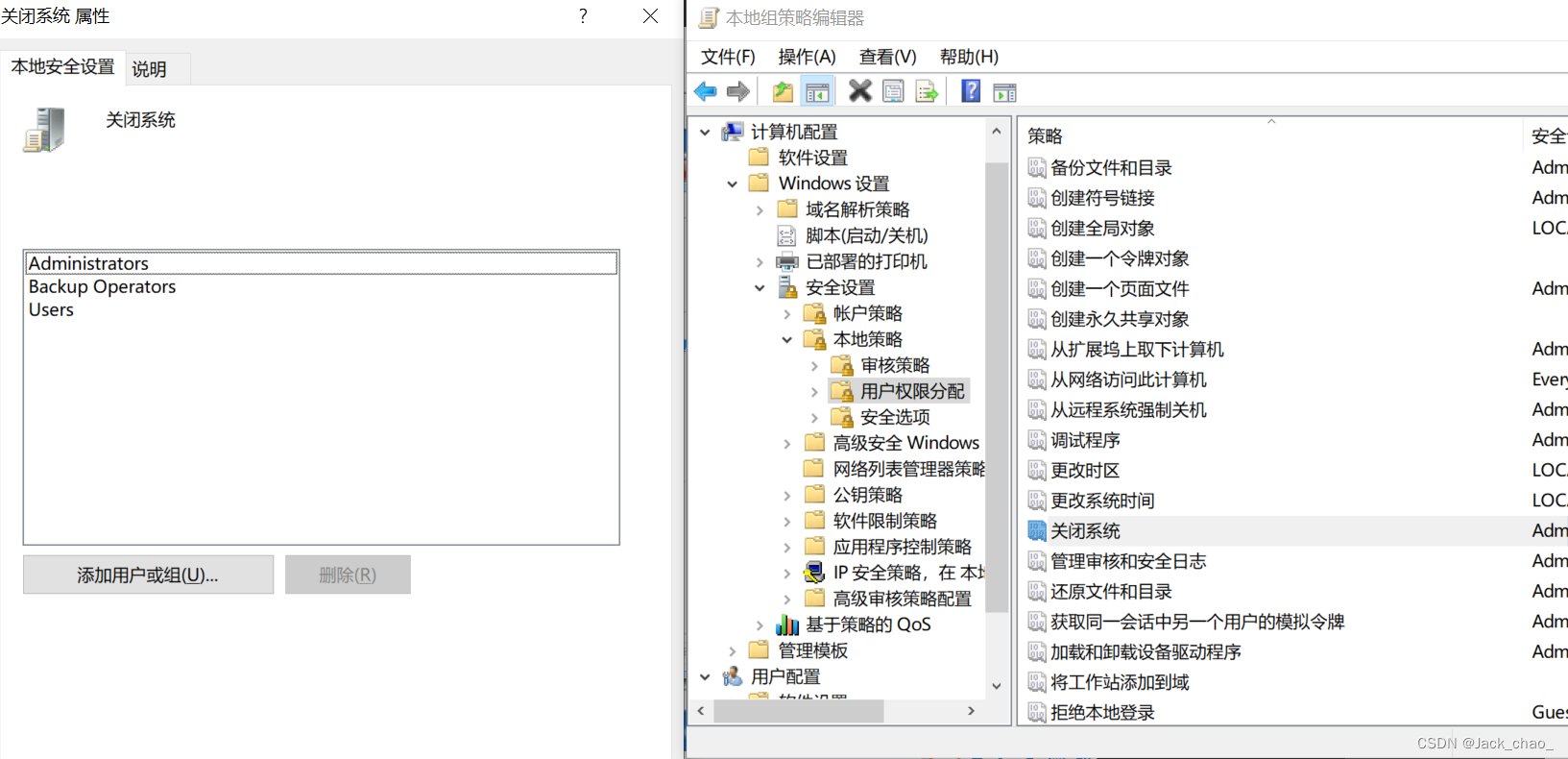1568x759 pixels.
Task: Click the Show/Hide action pane icon
Action: [1004, 92]
